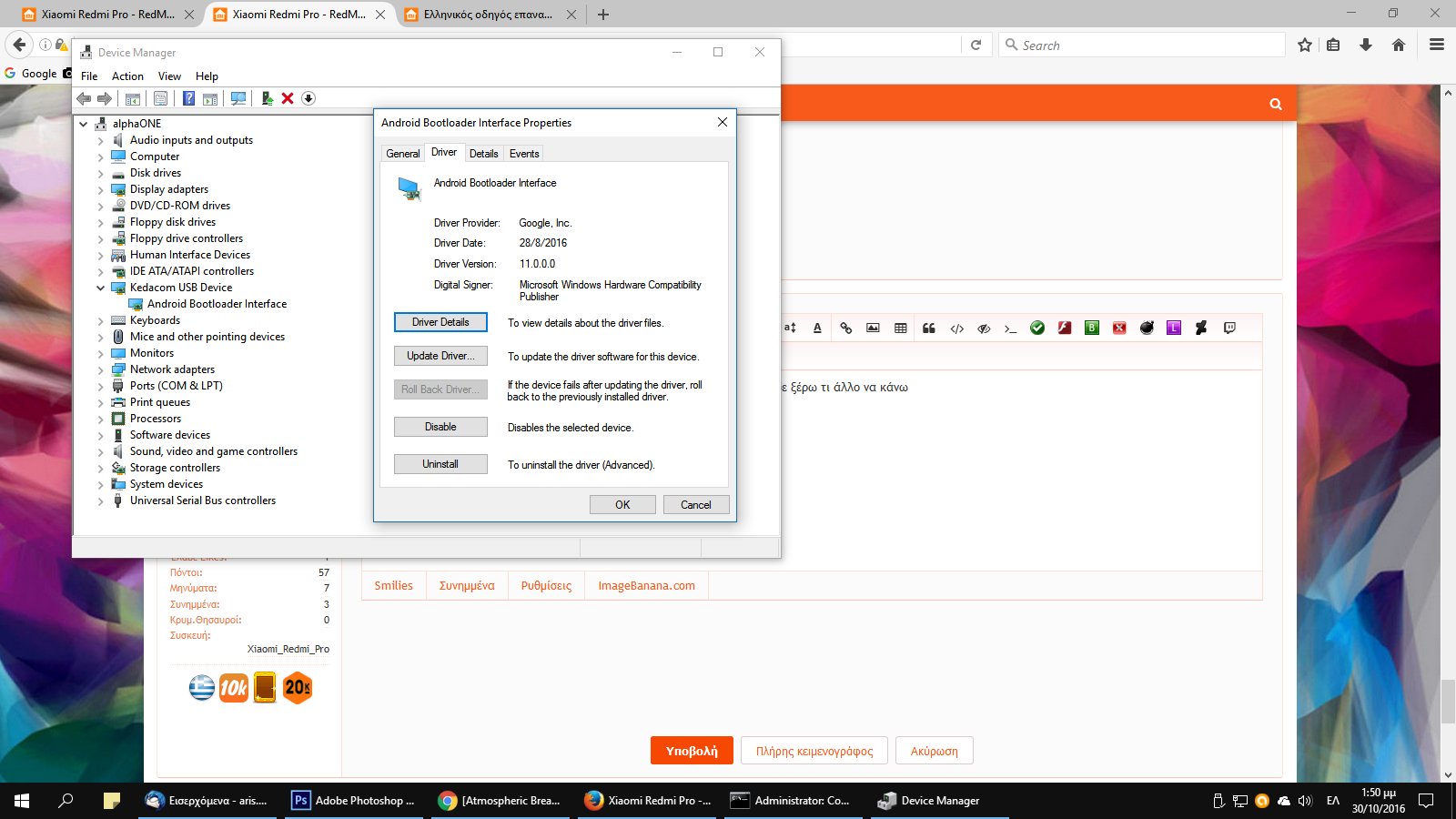Screen dimensions: 1456x819
Task: Open a new Firefox tab with plus button
Action: click(x=602, y=15)
